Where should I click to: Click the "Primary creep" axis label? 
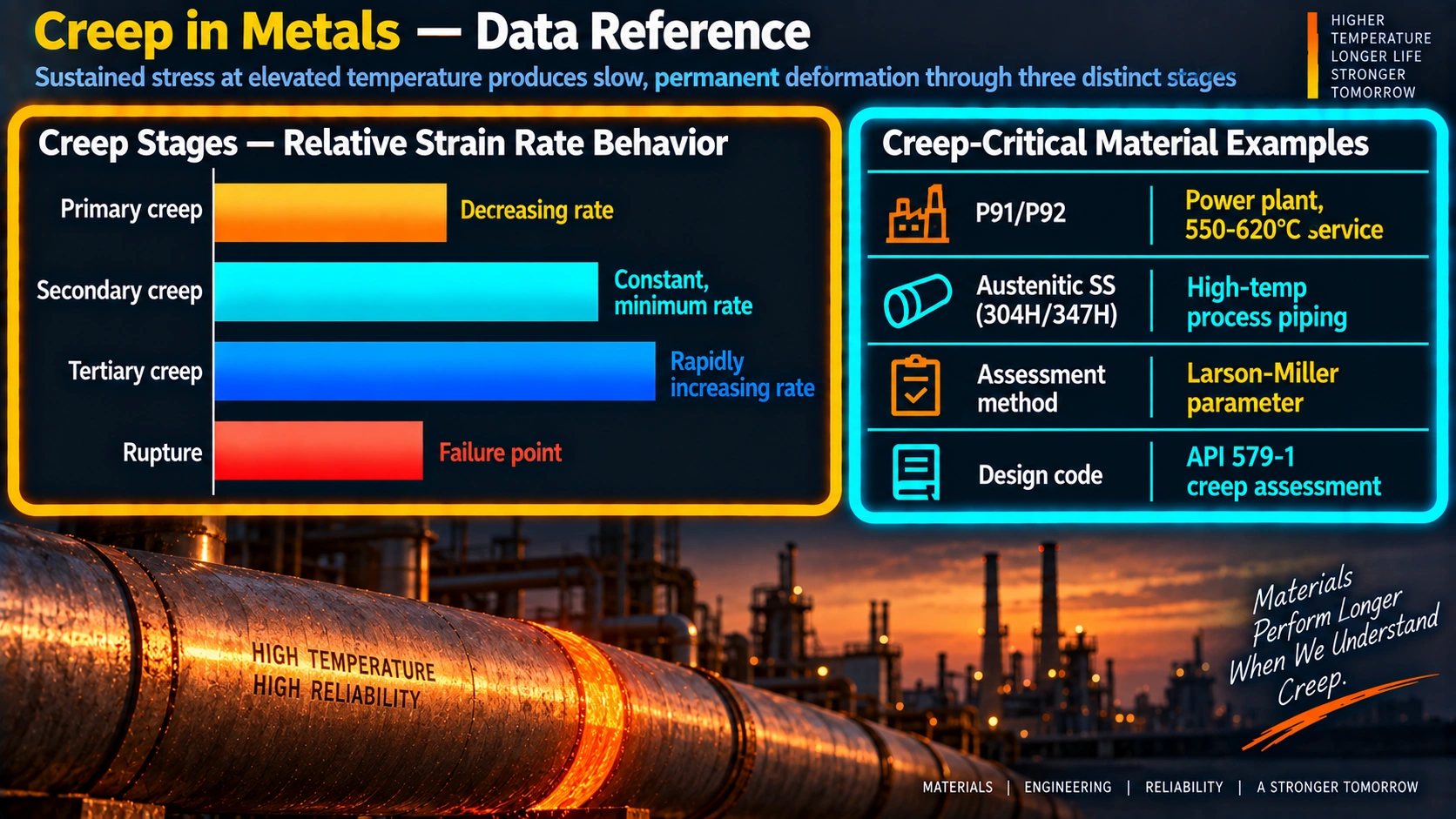click(131, 210)
